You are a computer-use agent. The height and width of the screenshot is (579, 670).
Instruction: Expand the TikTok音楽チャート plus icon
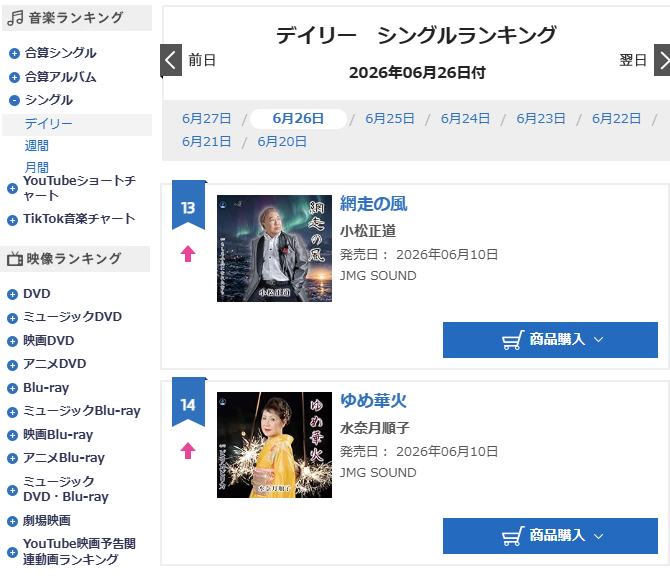coord(12,220)
